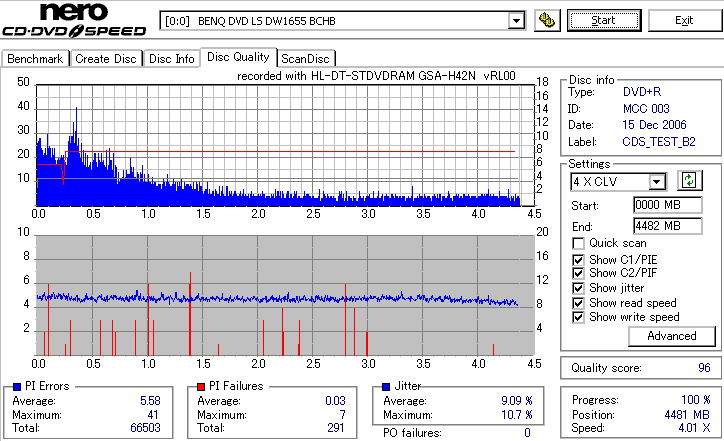
Task: Click Jitter maximum 10.7 %
Action: coord(517,415)
